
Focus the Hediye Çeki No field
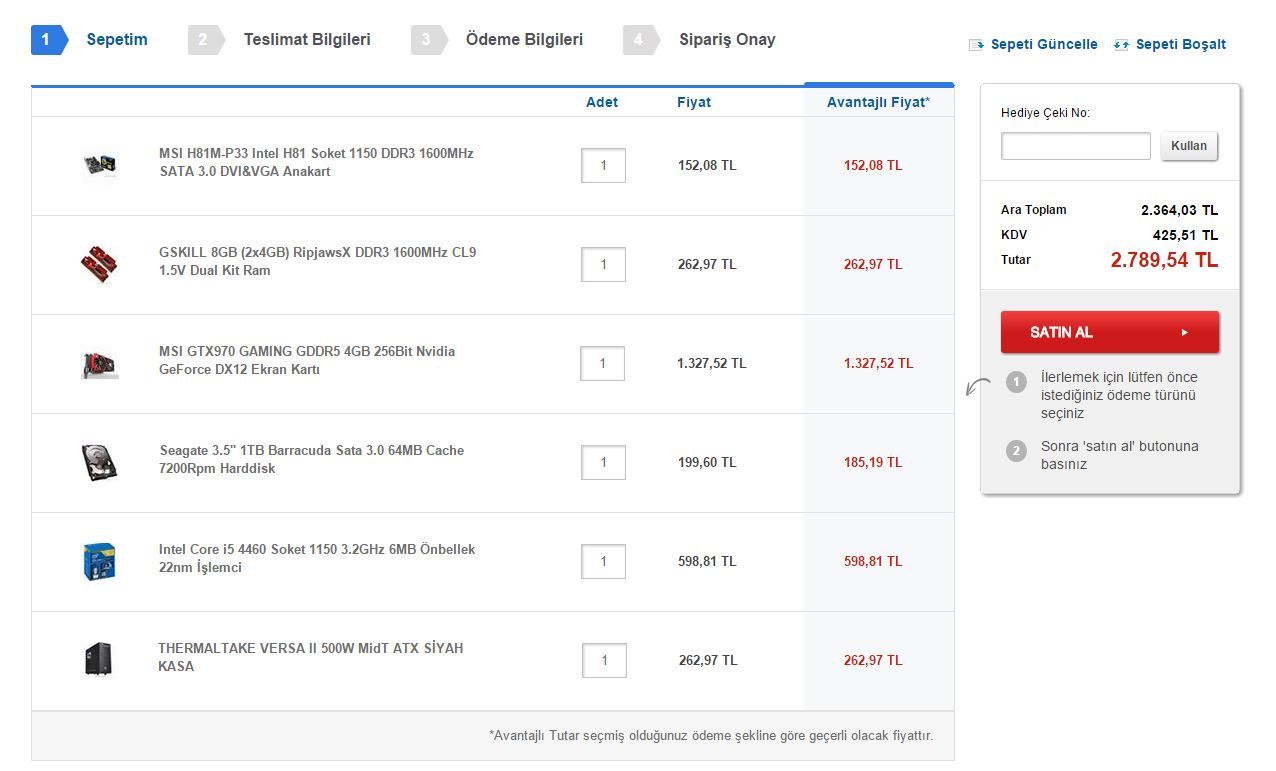(x=1076, y=146)
